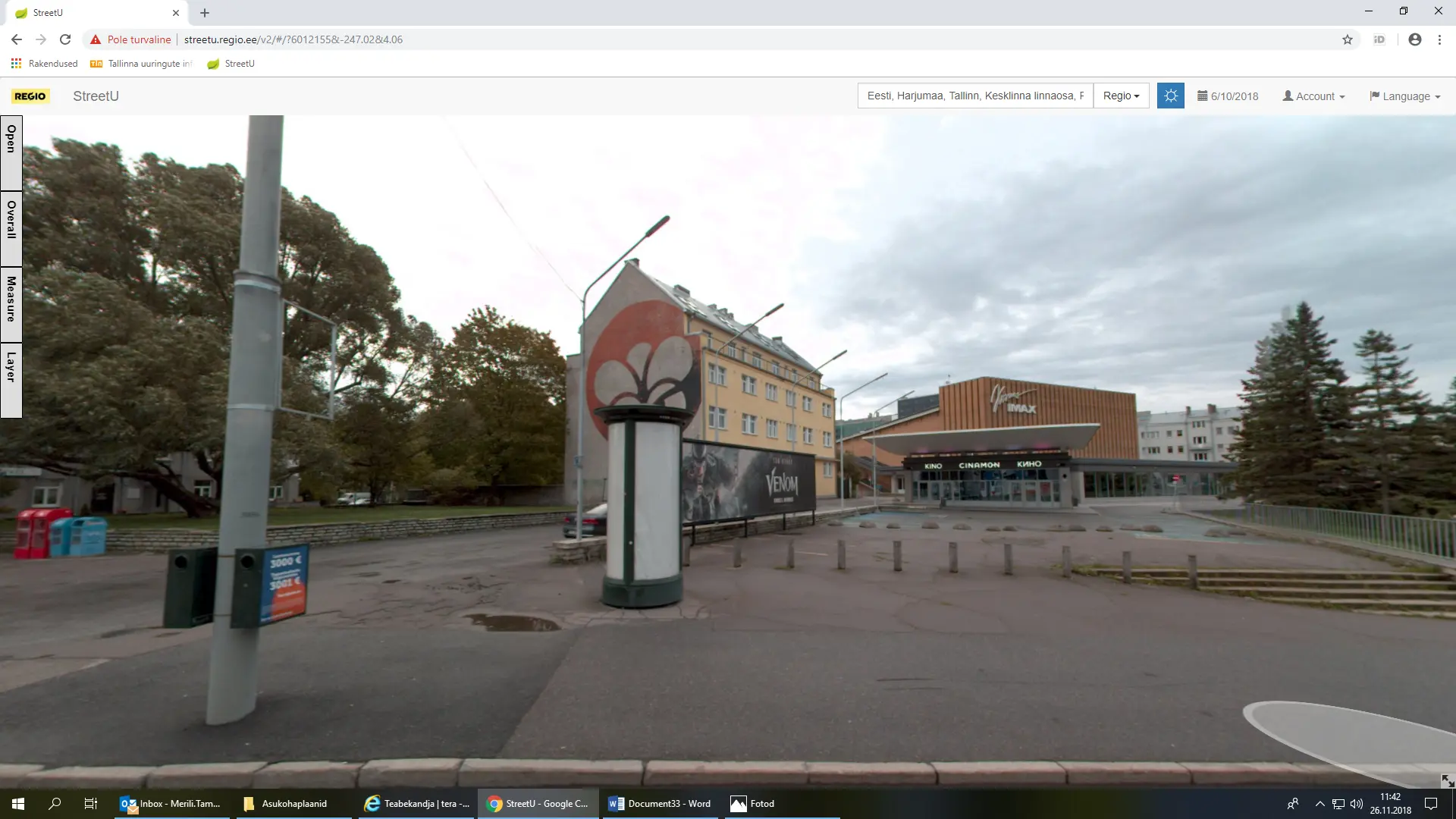Open the 'Open' side panel tab

[x=11, y=152]
